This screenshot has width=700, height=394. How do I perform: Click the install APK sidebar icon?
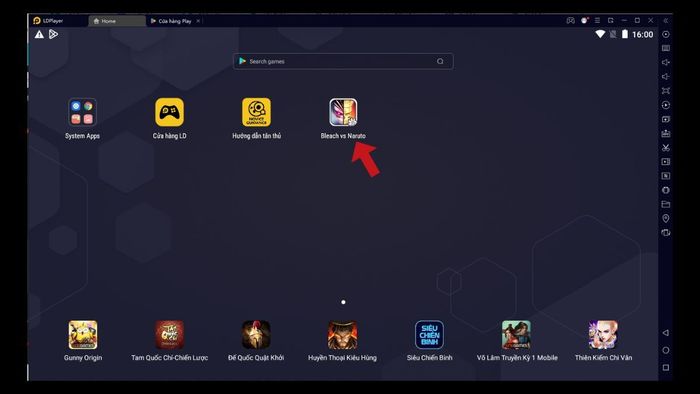pos(666,133)
